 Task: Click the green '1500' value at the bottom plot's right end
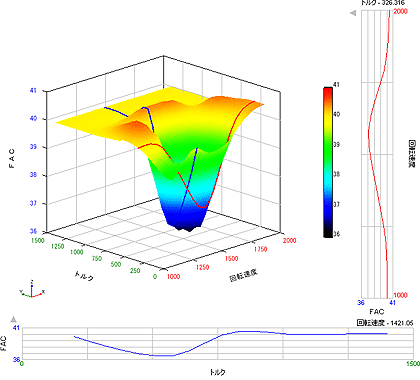pyautogui.click(x=413, y=364)
